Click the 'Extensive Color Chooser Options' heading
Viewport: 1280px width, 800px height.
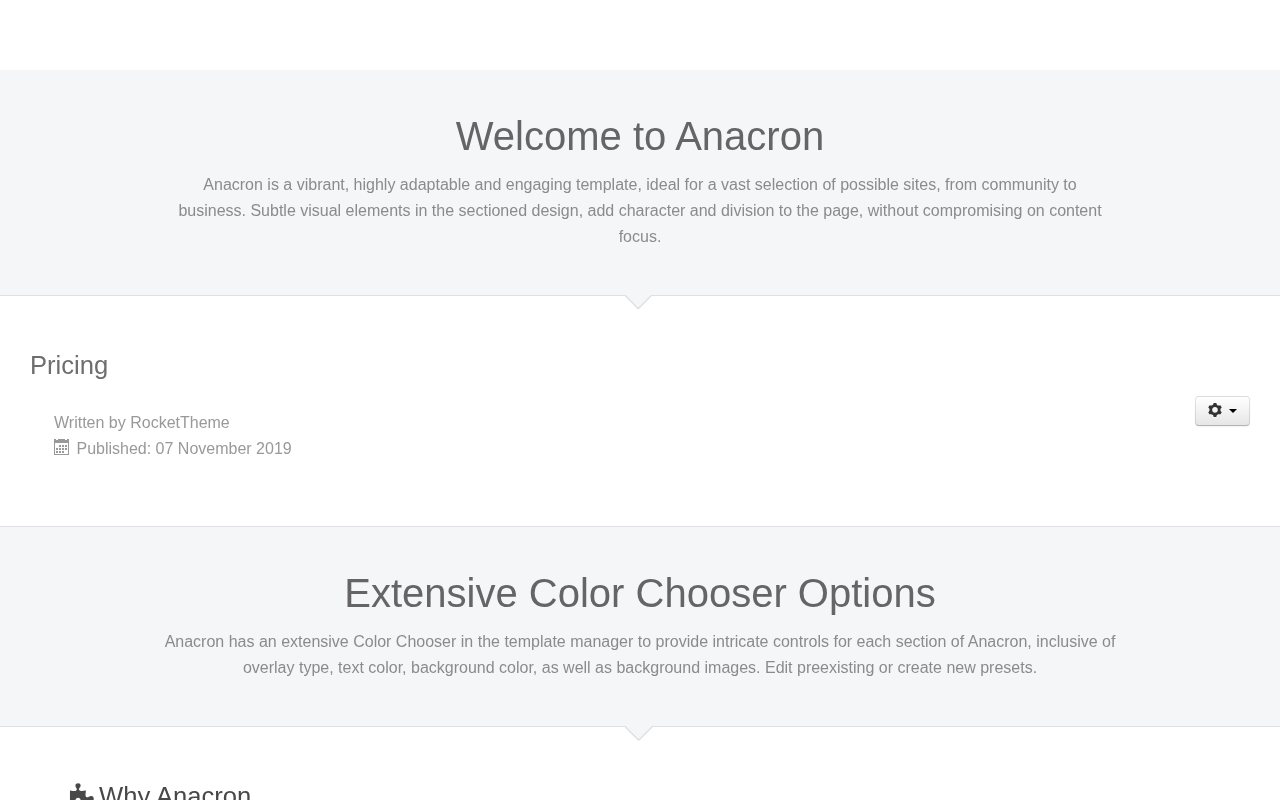pos(639,593)
